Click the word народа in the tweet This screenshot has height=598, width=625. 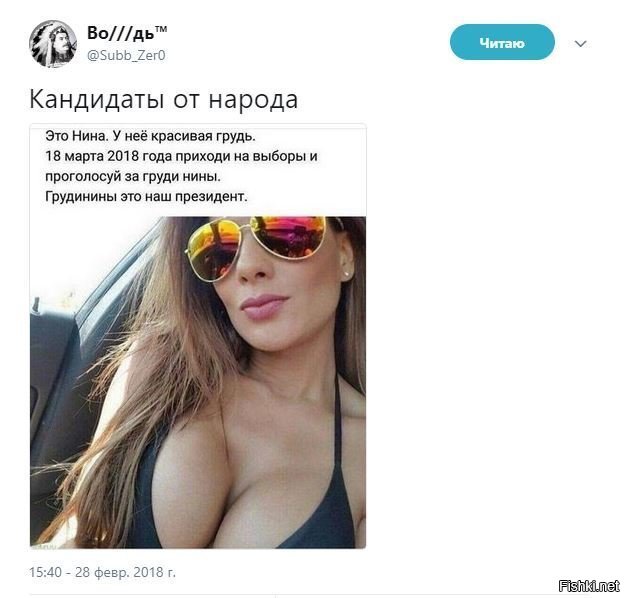pyautogui.click(x=253, y=100)
